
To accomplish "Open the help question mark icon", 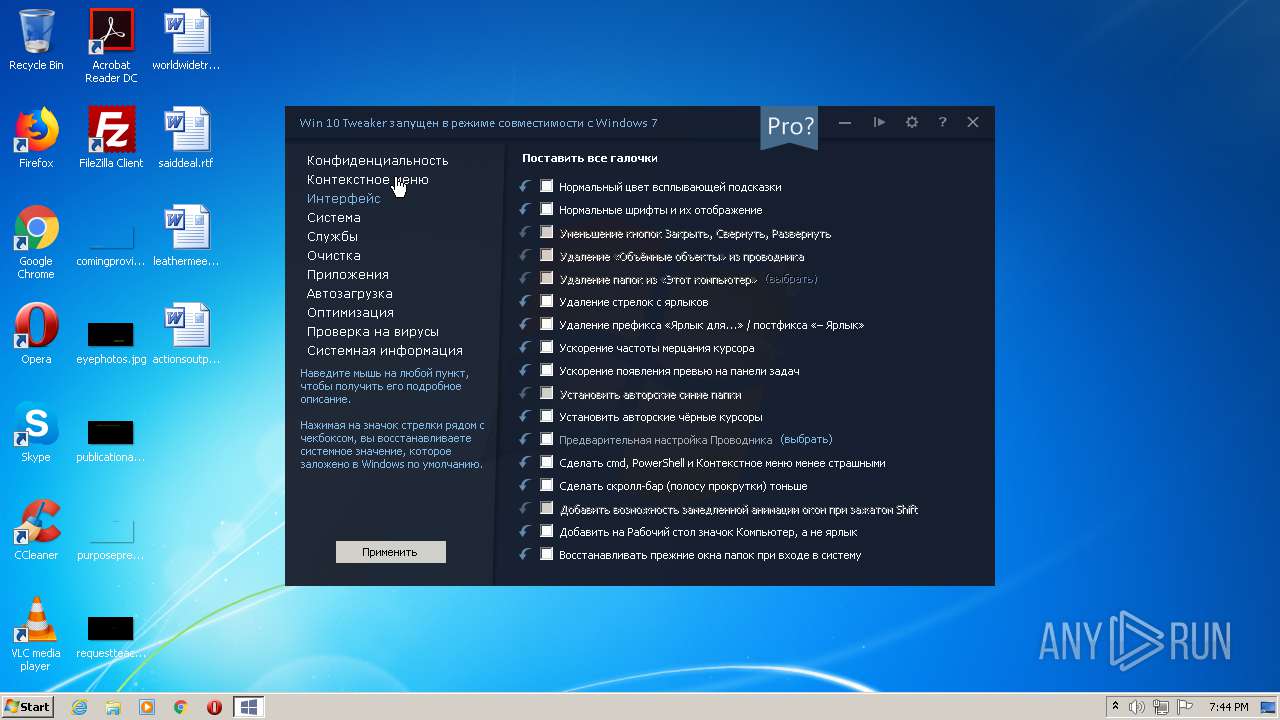I will click(x=942, y=122).
